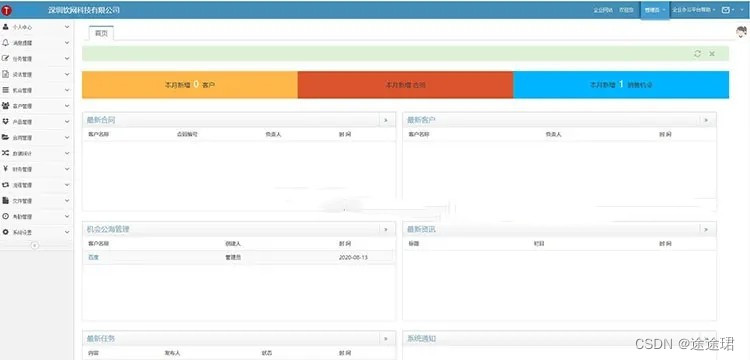Click the 最新任务 panel title
750x360 pixels.
coord(101,338)
